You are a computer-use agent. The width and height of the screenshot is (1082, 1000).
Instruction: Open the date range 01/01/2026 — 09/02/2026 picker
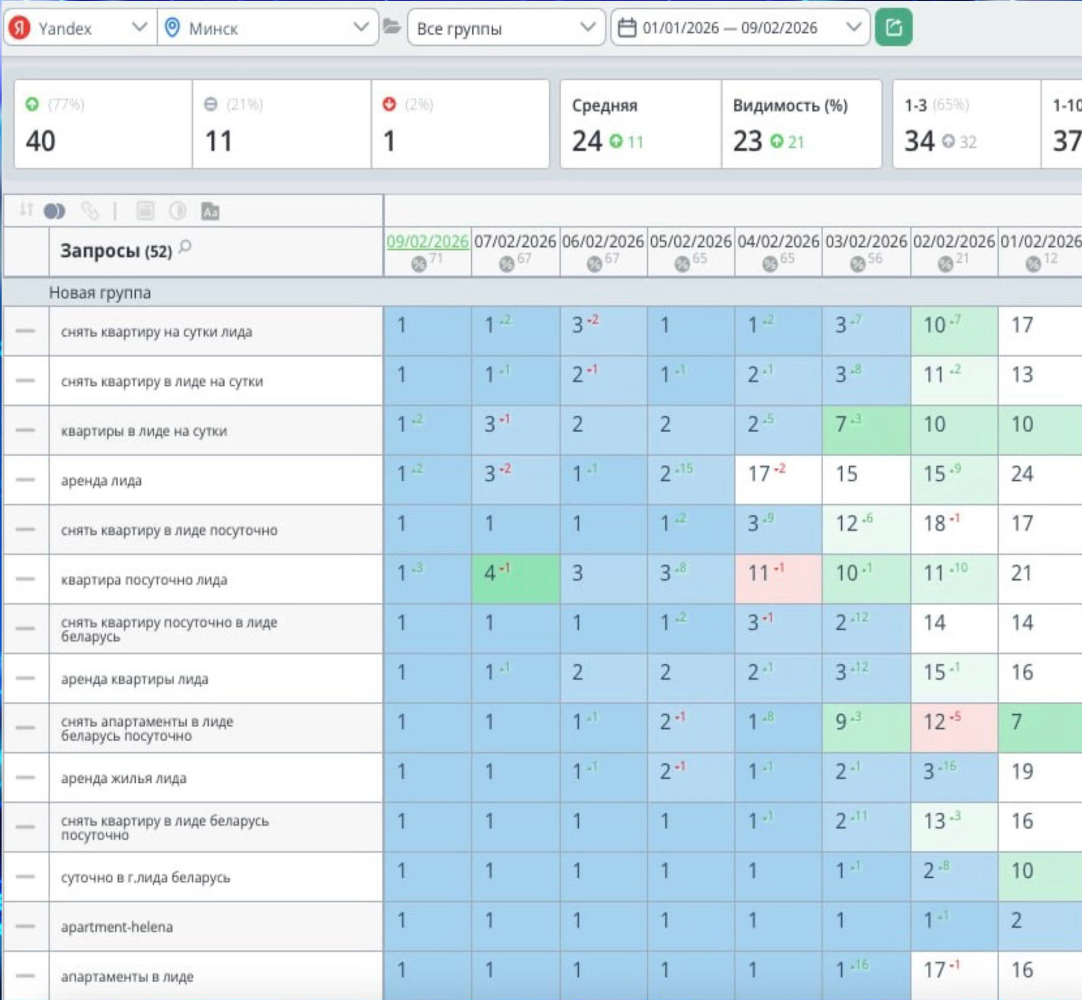(x=740, y=28)
